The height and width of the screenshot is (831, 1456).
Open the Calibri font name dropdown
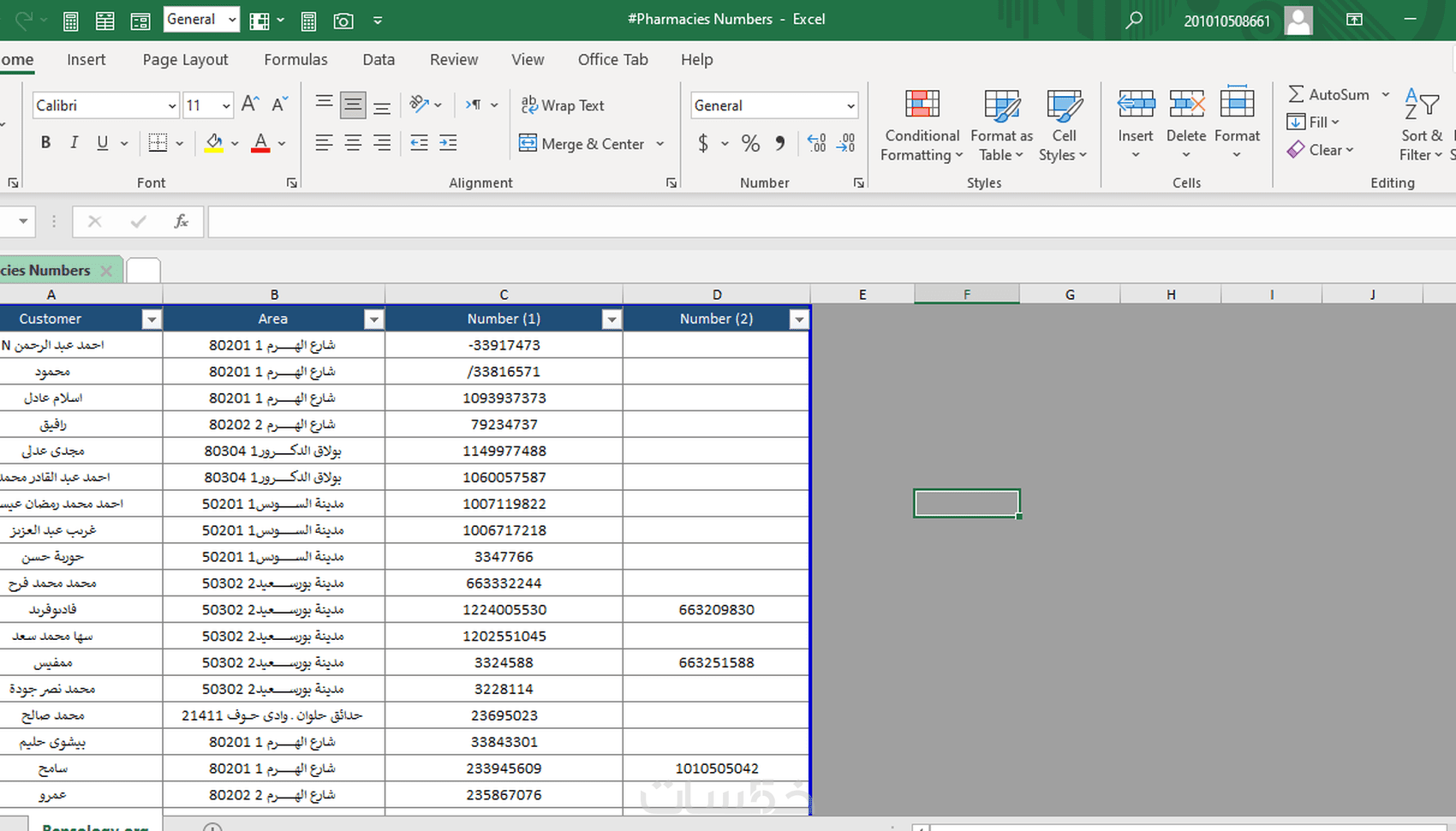coord(171,105)
